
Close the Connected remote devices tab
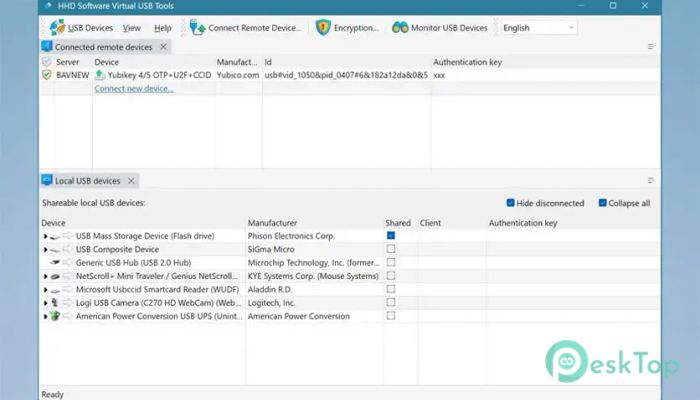click(163, 46)
